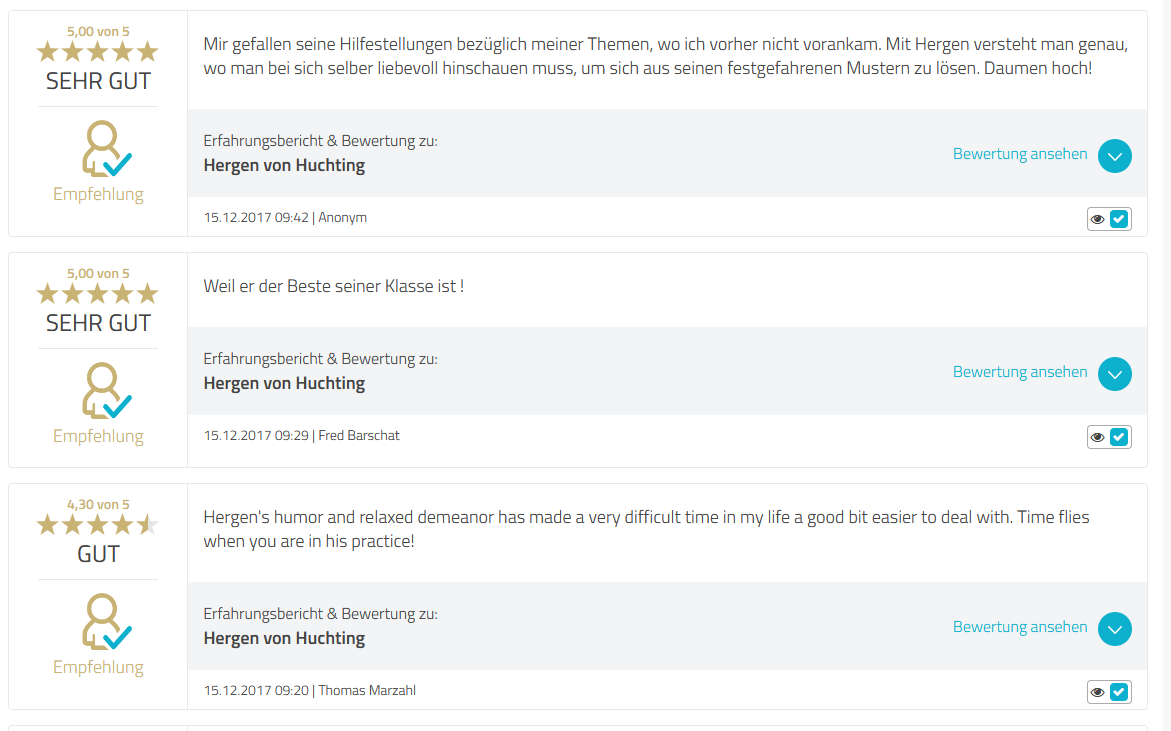Image resolution: width=1171 pixels, height=731 pixels.
Task: Toggle the blue checkbox on Anonym's review
Action: point(1119,219)
